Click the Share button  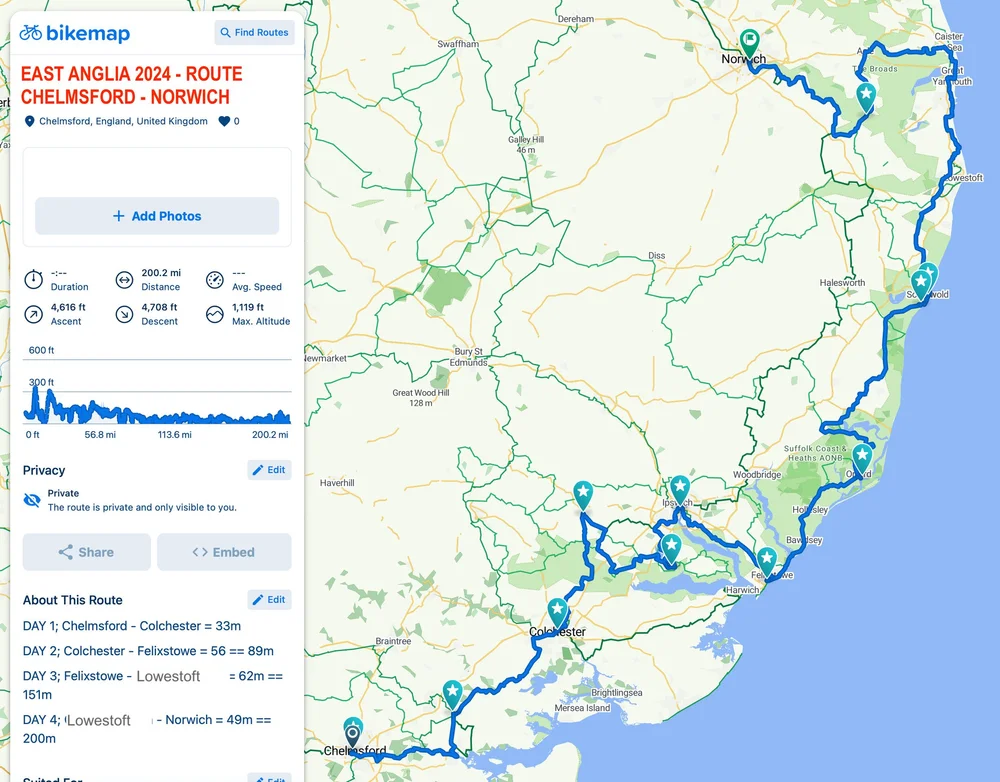(86, 552)
